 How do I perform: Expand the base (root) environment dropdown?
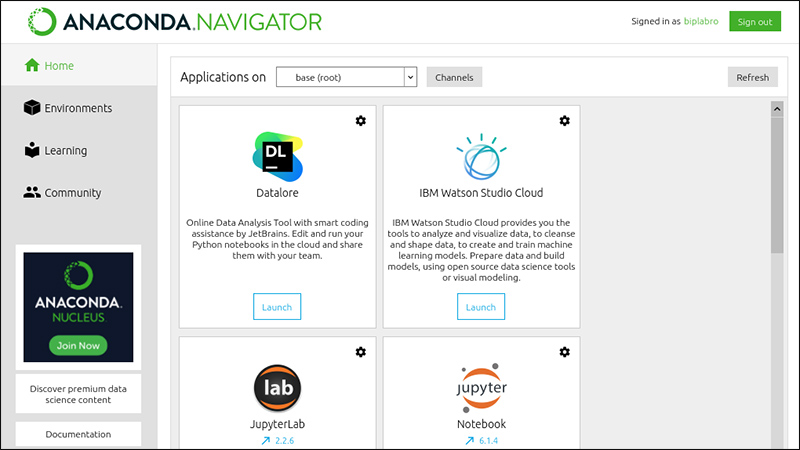point(346,77)
